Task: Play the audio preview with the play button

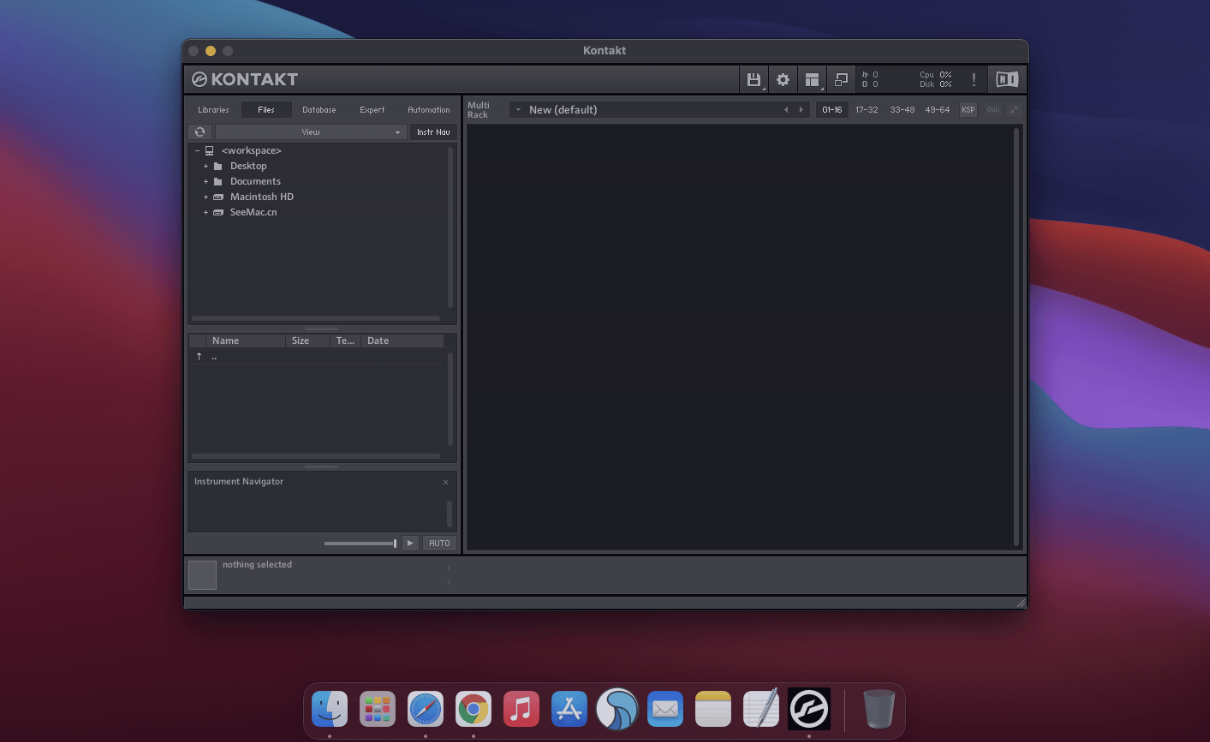Action: click(410, 543)
